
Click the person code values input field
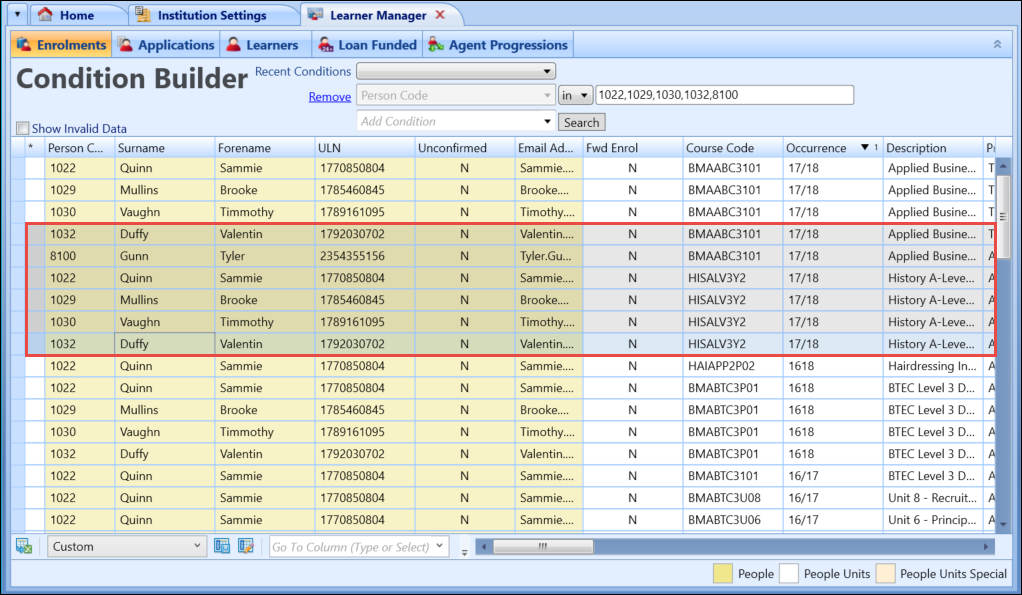[x=724, y=95]
